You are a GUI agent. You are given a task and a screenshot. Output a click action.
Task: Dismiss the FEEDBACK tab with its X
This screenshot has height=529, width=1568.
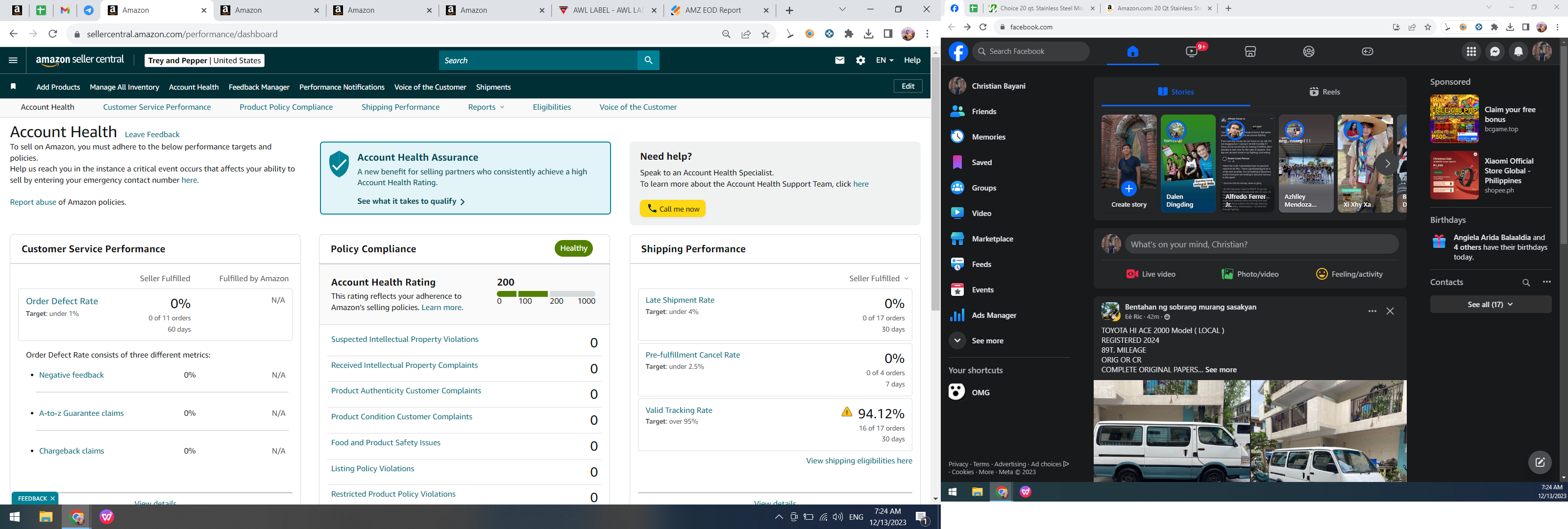pyautogui.click(x=52, y=498)
